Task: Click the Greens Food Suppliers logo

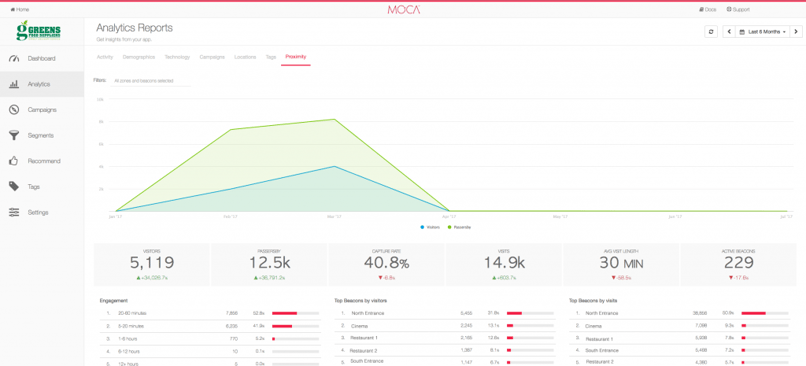Action: pos(39,31)
